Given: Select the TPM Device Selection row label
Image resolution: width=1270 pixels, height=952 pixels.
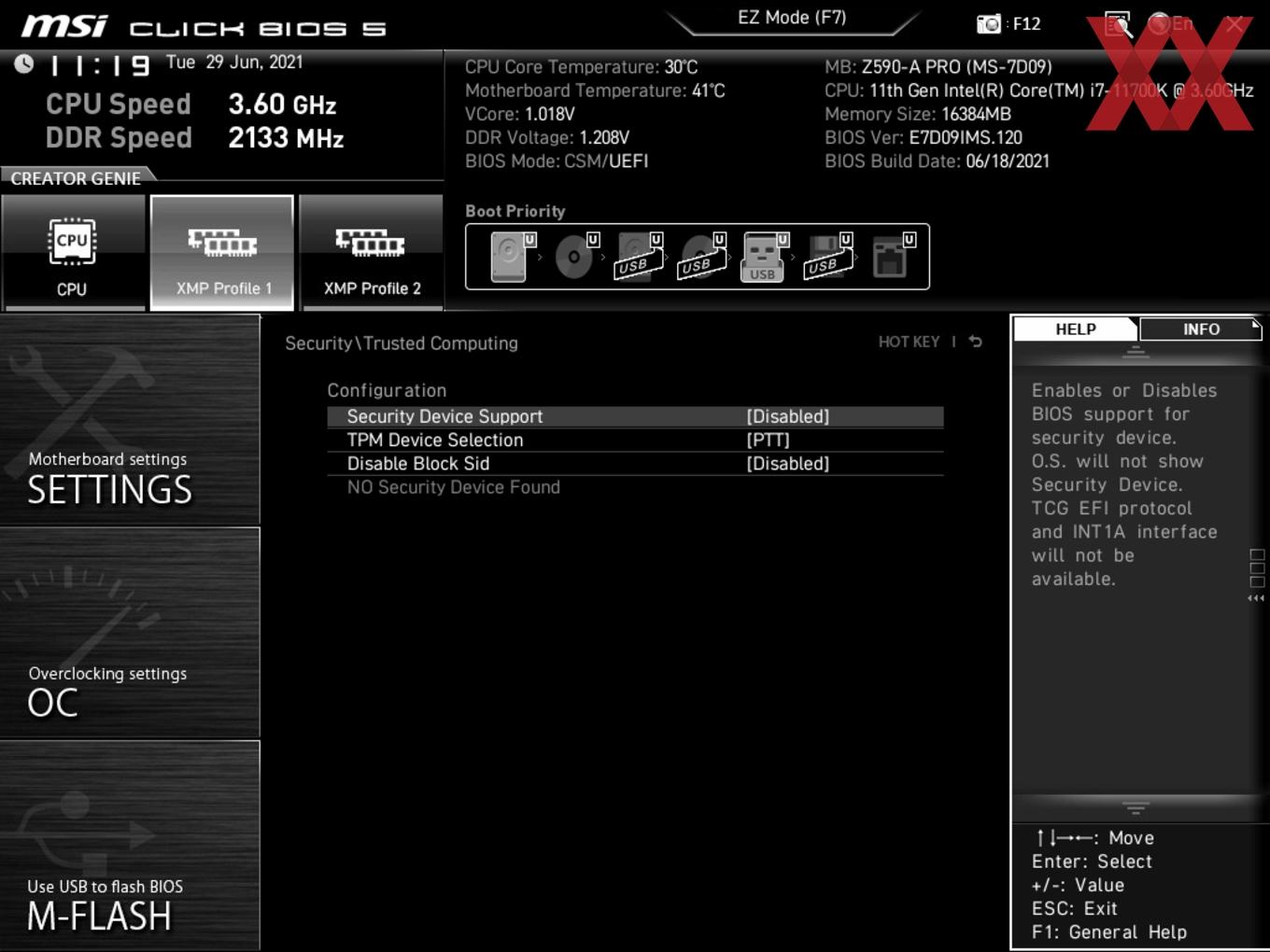Looking at the screenshot, I should (x=435, y=440).
